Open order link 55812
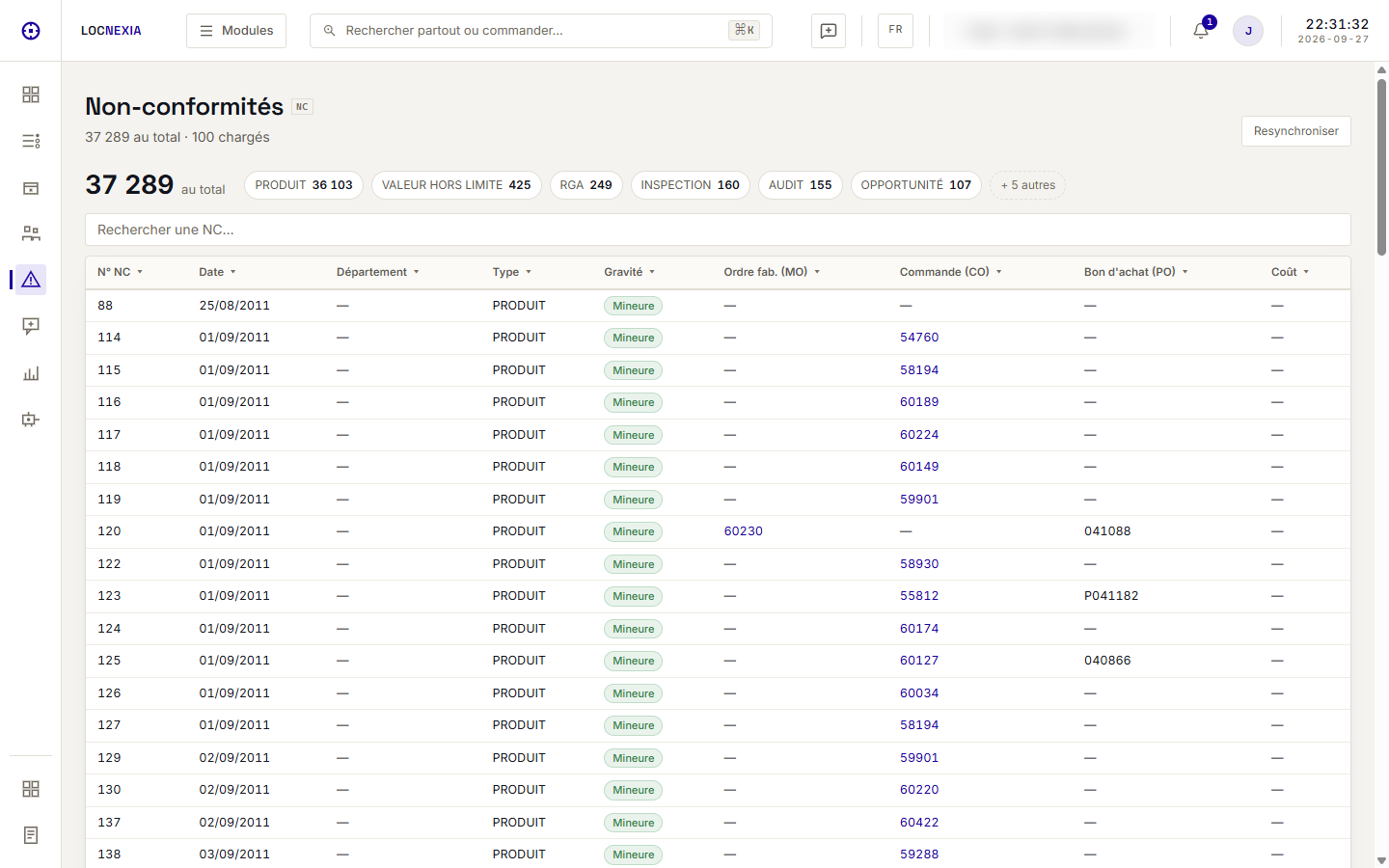The height and width of the screenshot is (868, 1389). point(919,596)
